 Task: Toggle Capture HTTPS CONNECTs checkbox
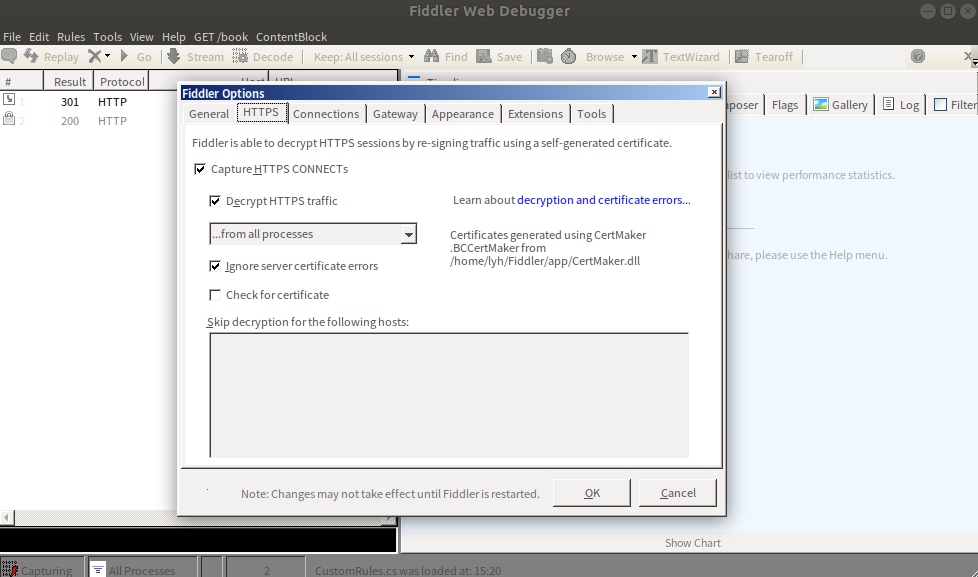200,169
